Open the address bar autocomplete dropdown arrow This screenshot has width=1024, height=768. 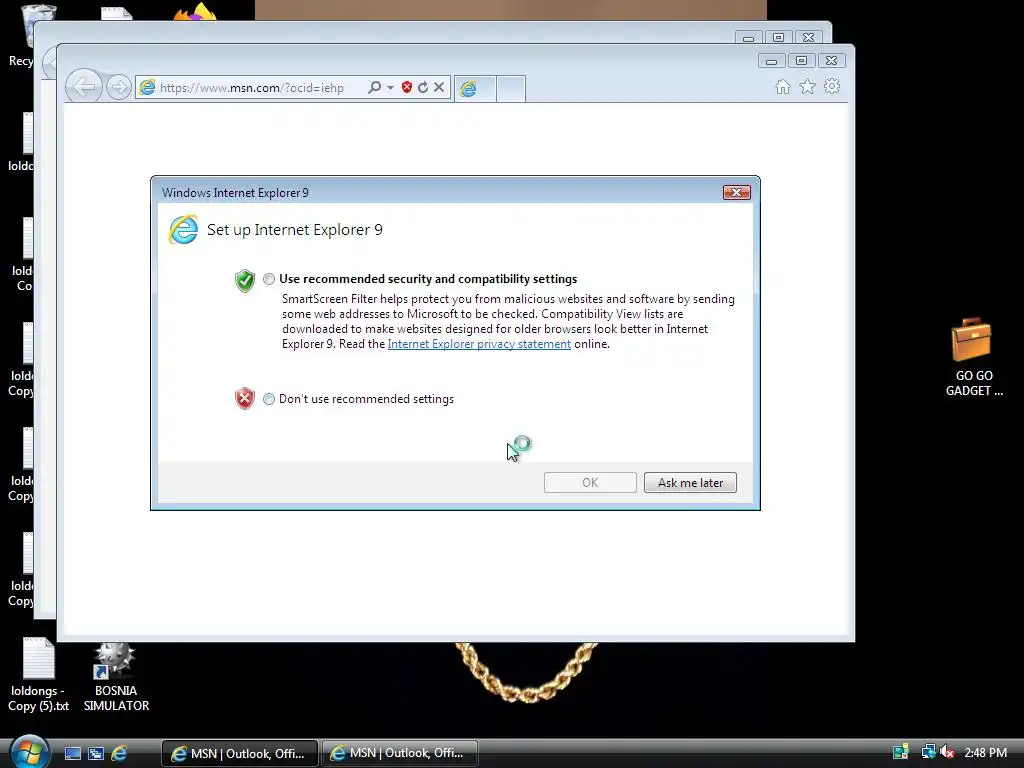[x=390, y=88]
